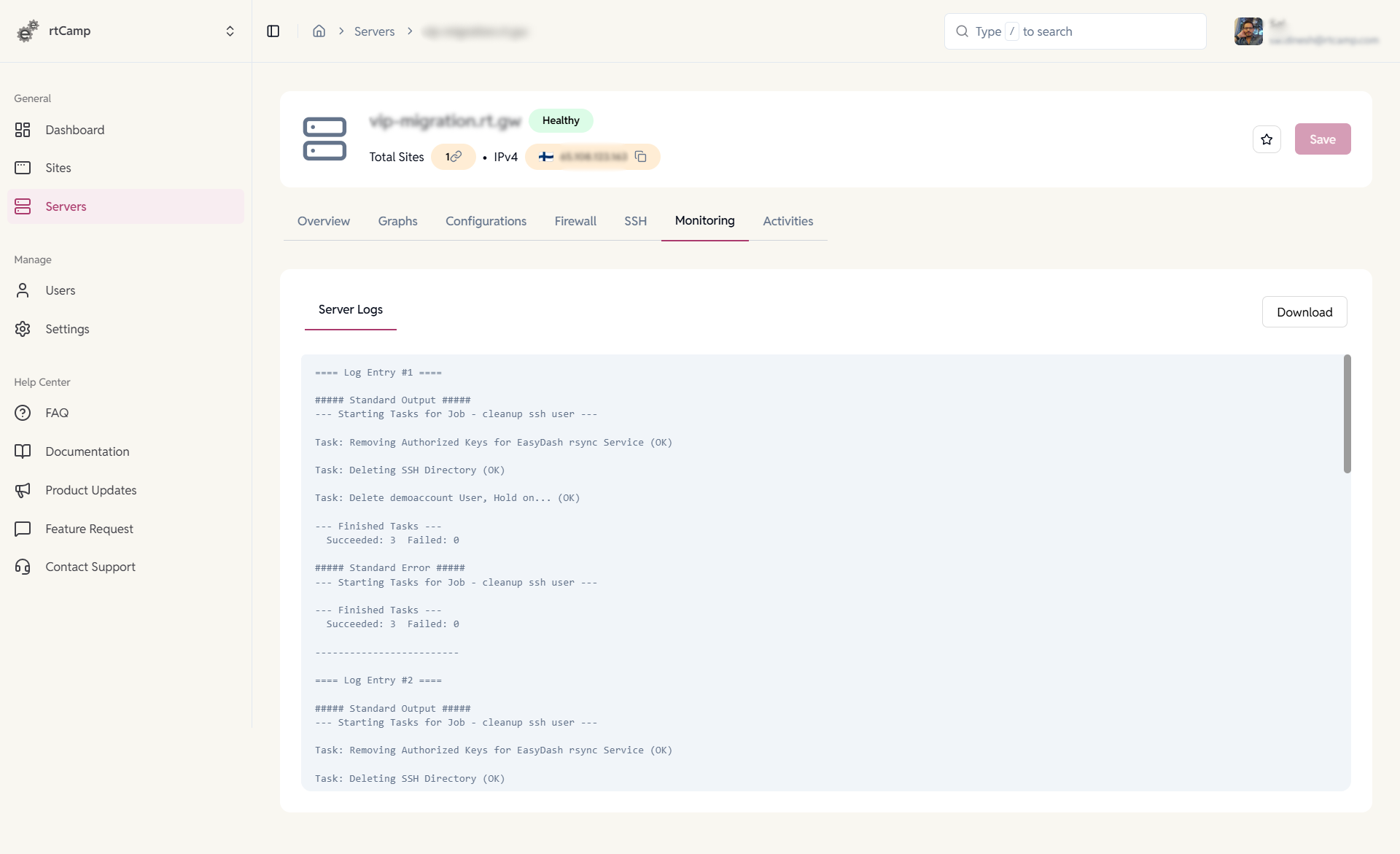Switch to the Firewall tab
1400x854 pixels.
coord(575,221)
